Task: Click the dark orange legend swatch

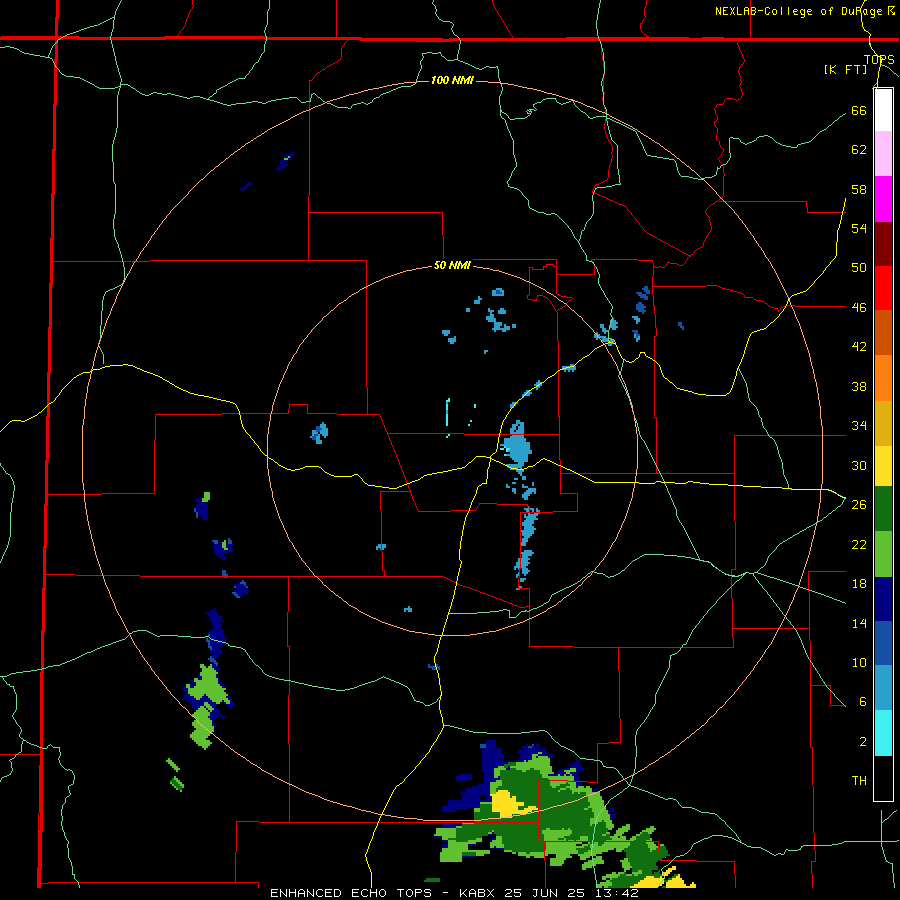Action: click(x=883, y=332)
